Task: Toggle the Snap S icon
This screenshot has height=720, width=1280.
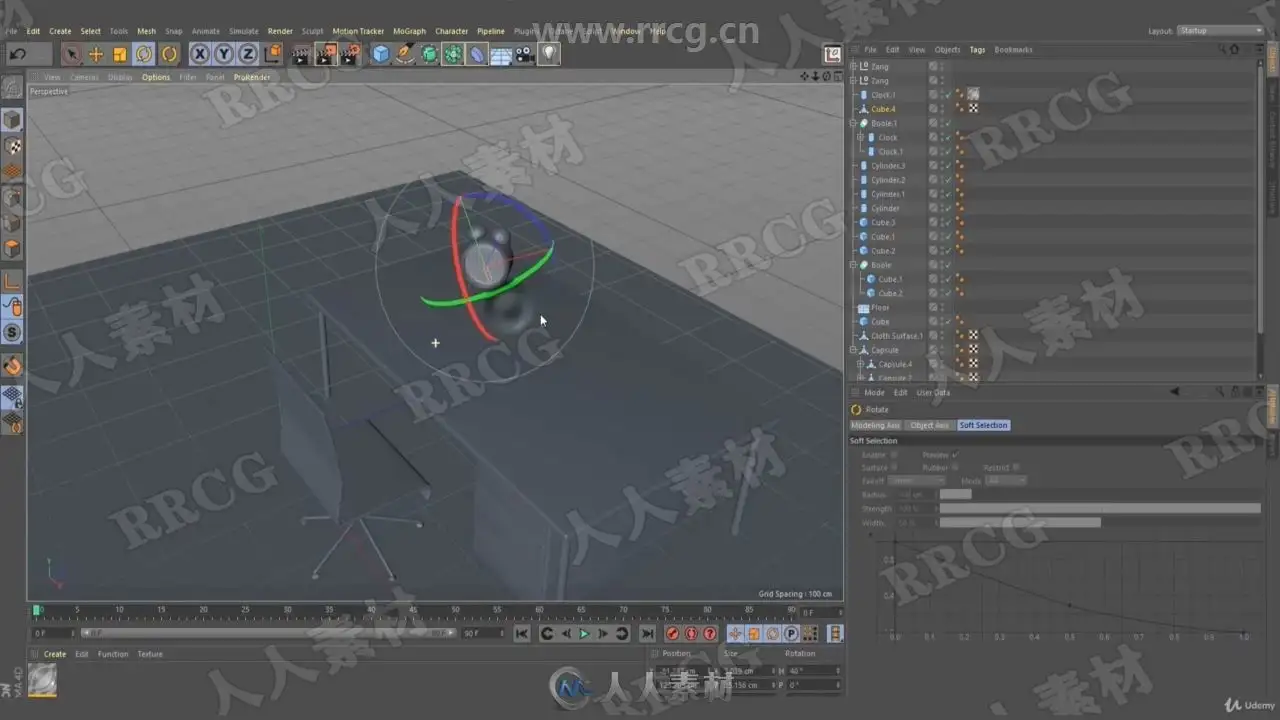Action: (x=12, y=332)
